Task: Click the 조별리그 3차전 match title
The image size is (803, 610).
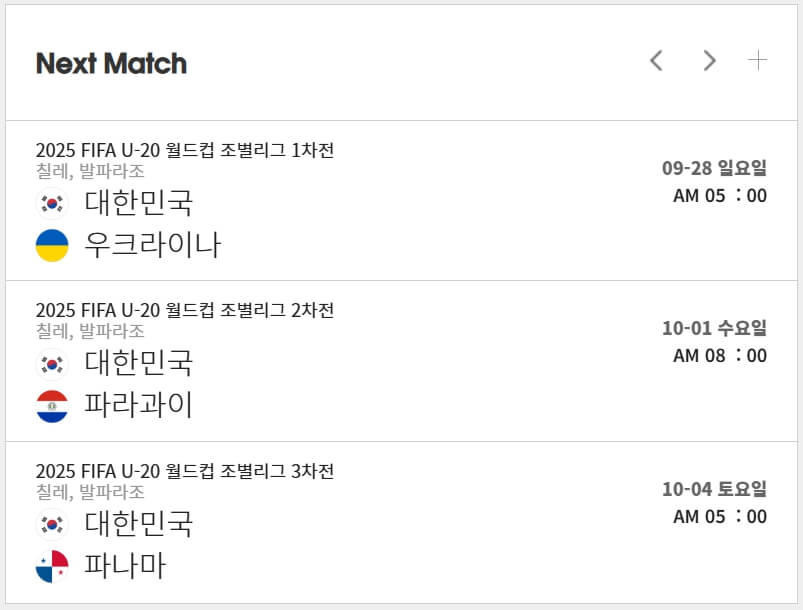Action: (x=186, y=471)
